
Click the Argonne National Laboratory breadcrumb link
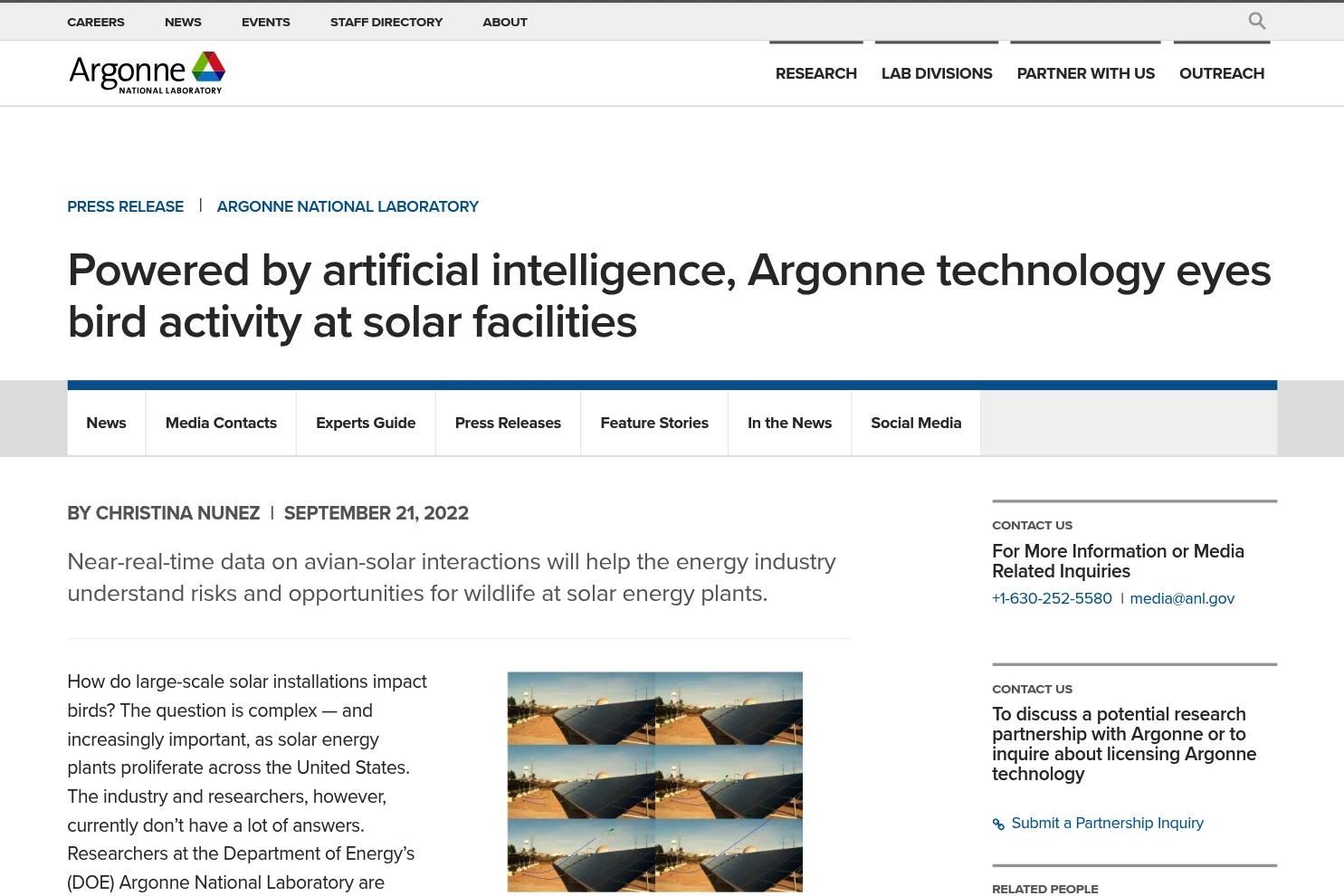348,206
